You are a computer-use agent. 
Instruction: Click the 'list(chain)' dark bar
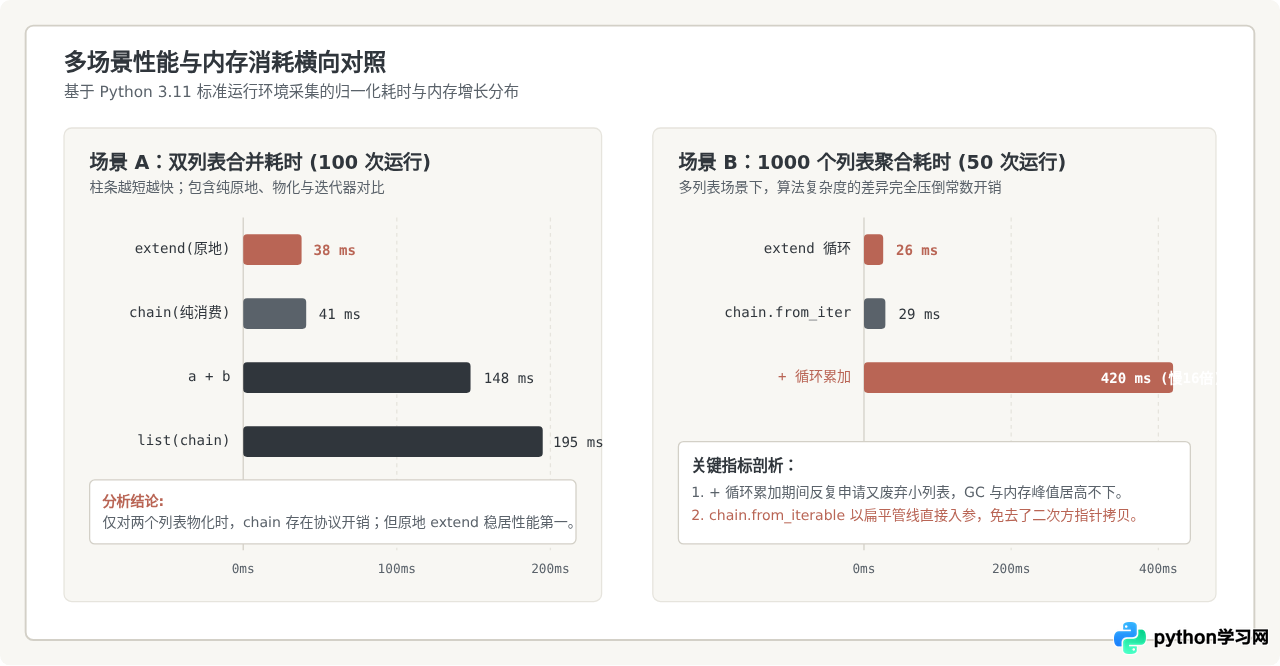[393, 442]
